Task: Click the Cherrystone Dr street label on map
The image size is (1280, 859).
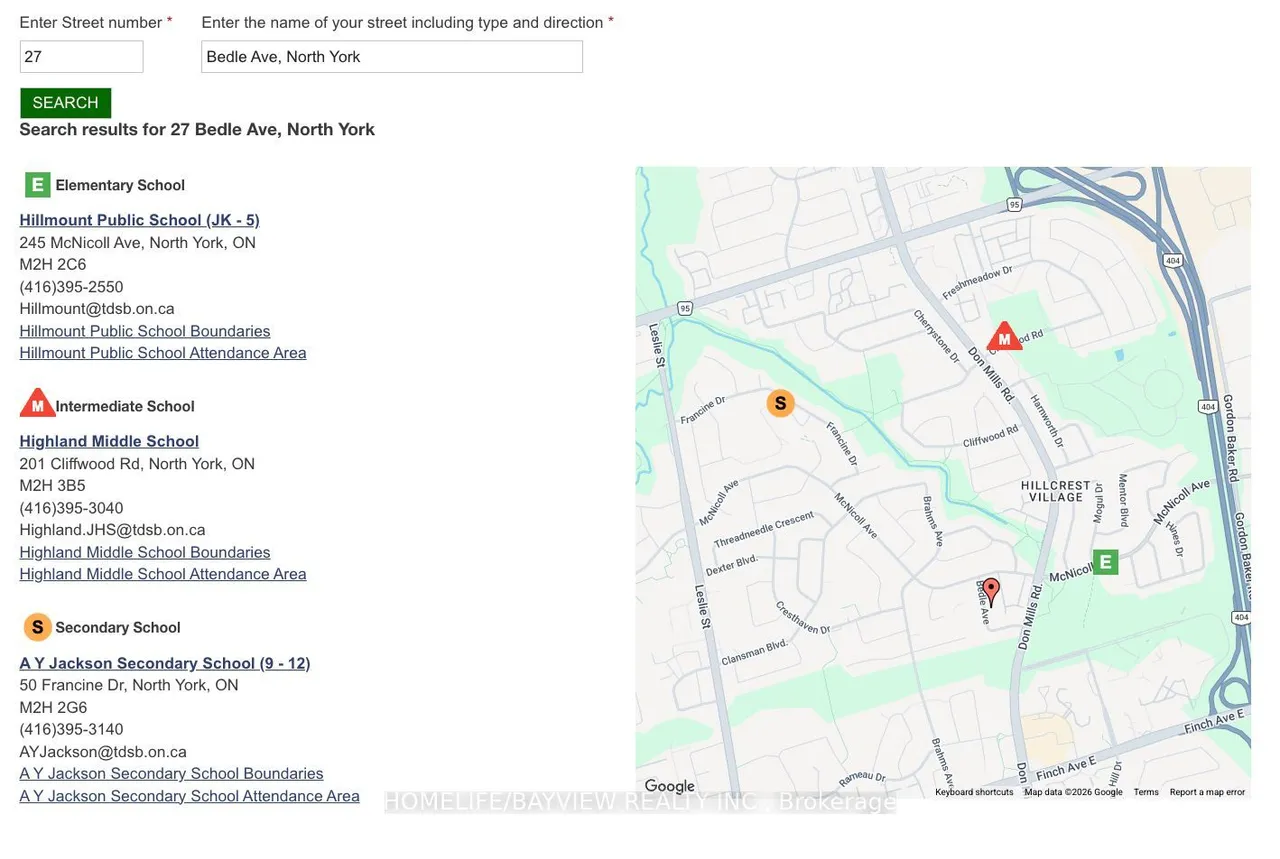Action: [936, 337]
